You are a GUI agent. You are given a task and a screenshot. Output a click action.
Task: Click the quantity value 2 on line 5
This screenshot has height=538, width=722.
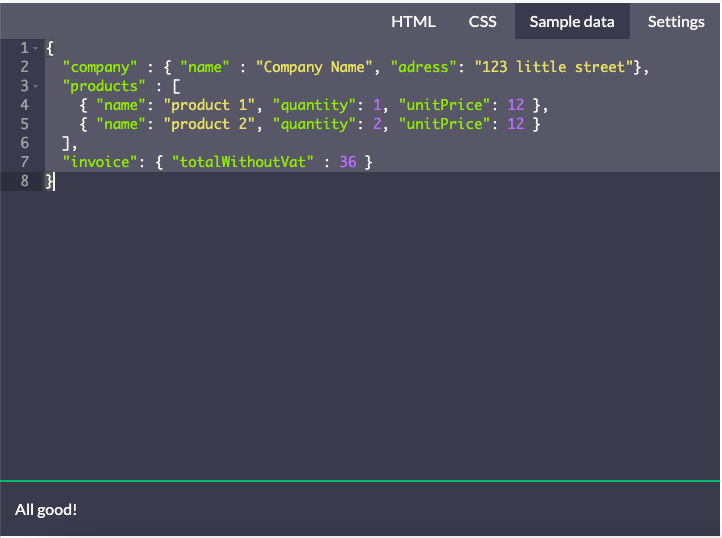pos(377,124)
